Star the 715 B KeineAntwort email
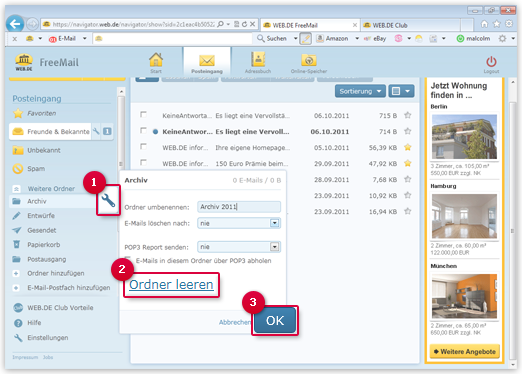Viewport: 522px width, 374px height. click(407, 115)
